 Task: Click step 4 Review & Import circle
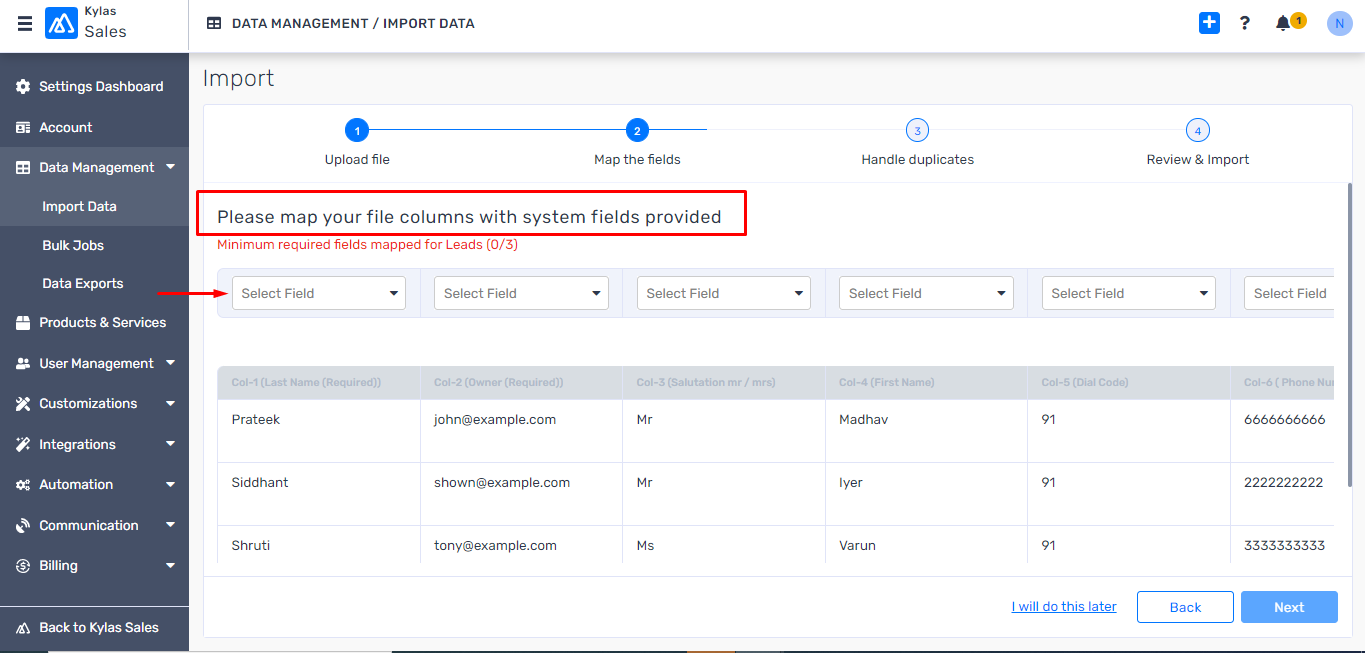click(1198, 130)
